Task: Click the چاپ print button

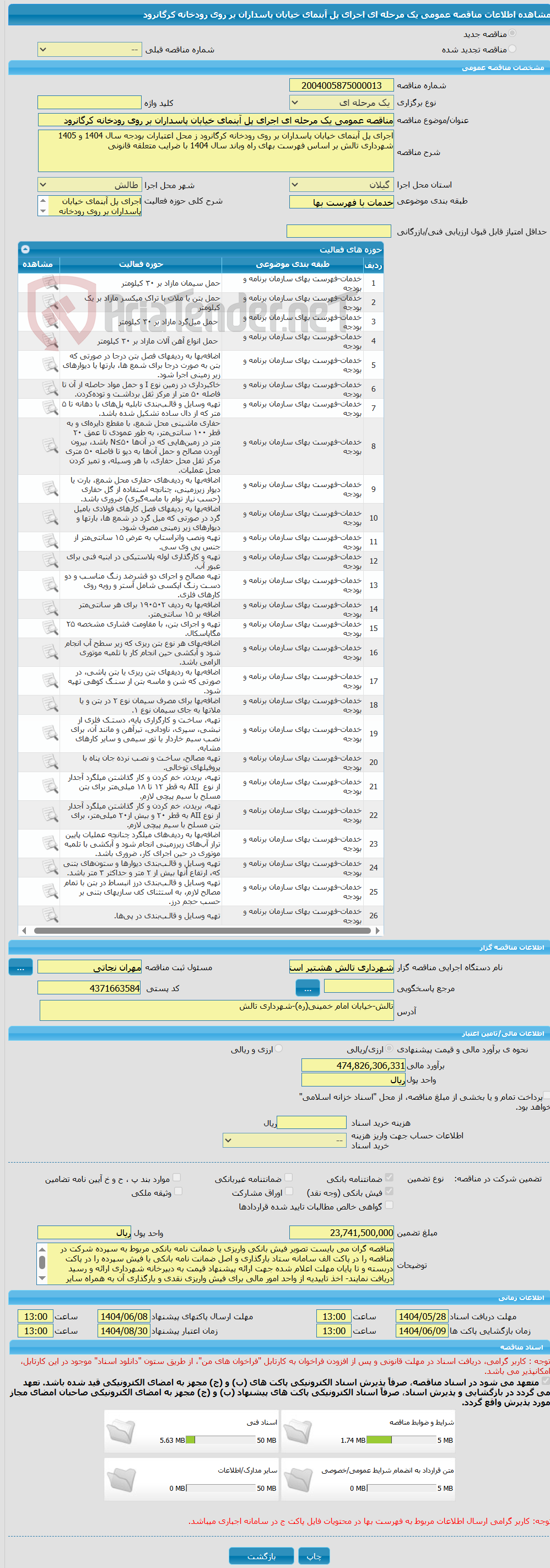Action: tap(314, 1556)
